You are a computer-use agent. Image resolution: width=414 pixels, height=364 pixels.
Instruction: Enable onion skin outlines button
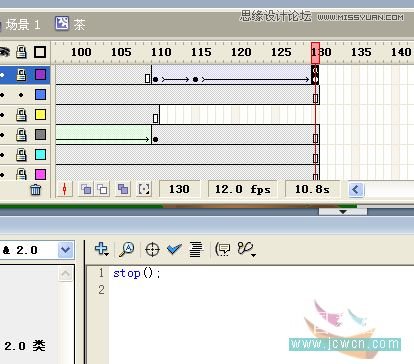102,189
